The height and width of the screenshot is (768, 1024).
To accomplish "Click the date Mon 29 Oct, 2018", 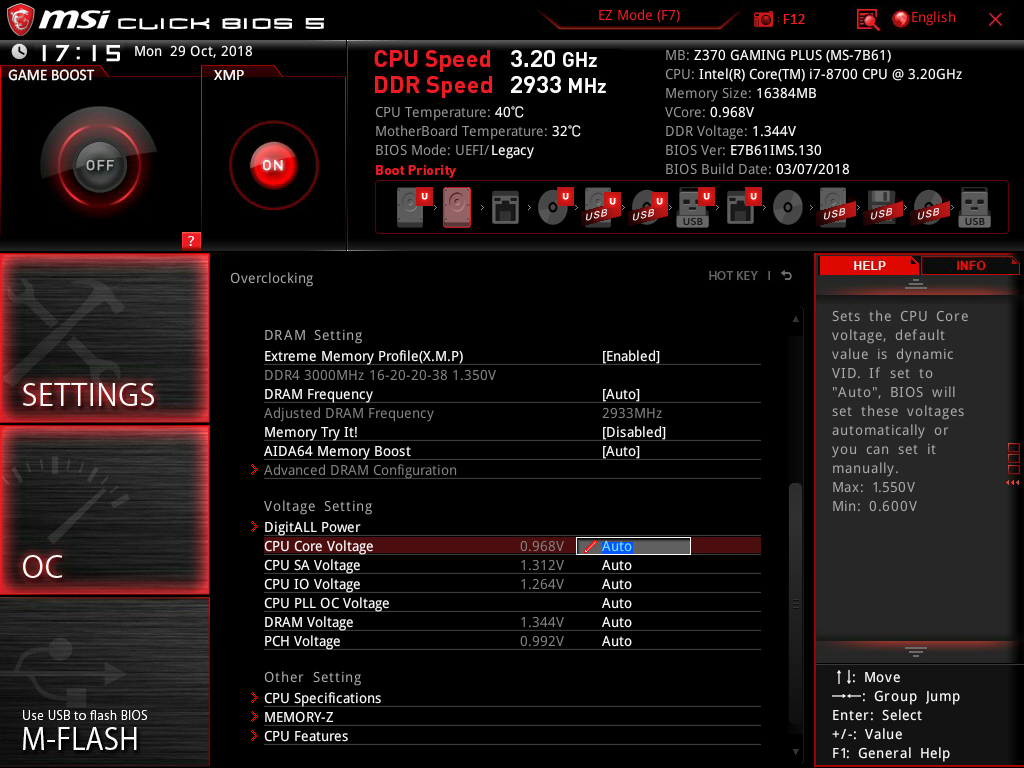I will pos(193,51).
